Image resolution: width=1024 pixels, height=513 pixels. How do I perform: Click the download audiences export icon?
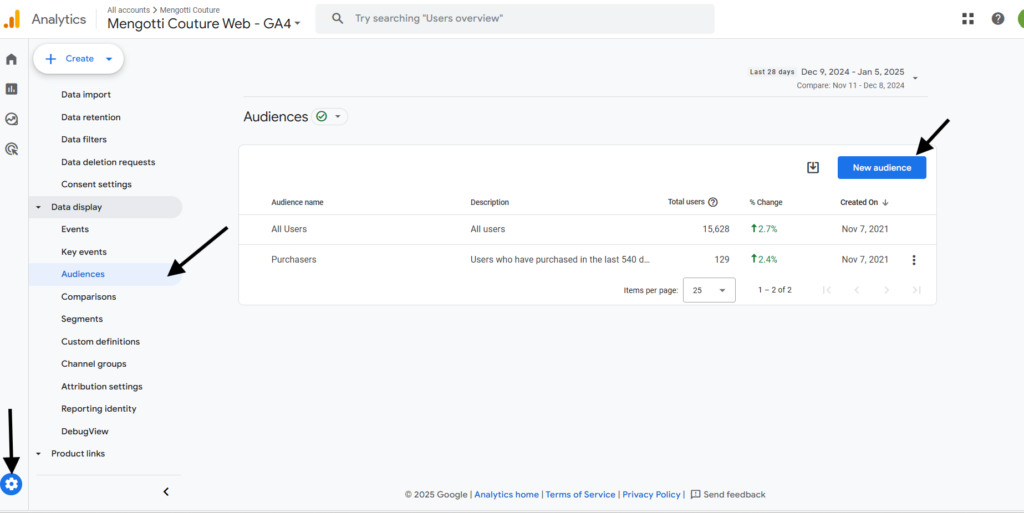[812, 168]
